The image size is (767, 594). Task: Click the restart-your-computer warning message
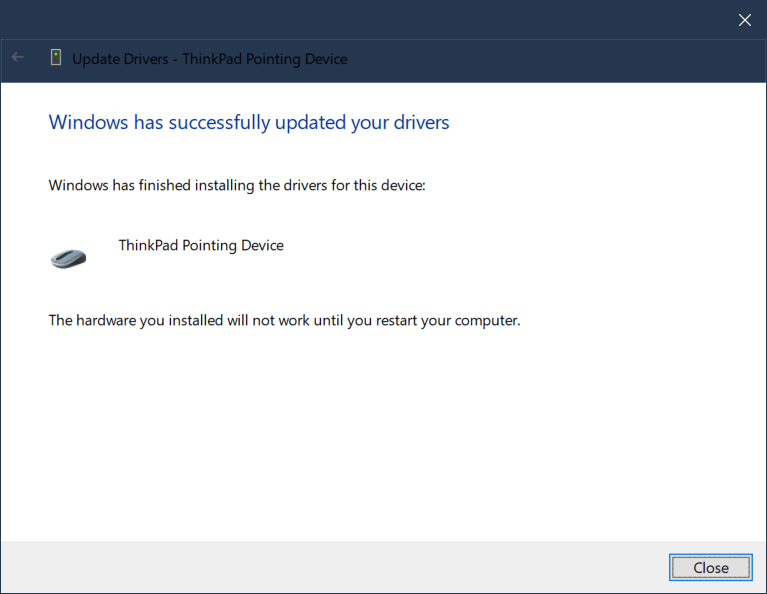285,321
